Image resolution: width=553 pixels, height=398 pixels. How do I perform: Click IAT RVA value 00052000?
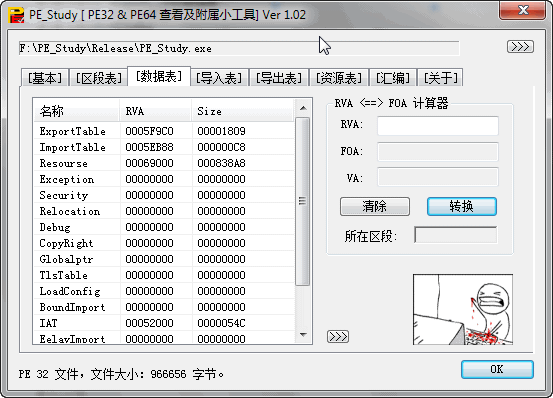pos(149,323)
